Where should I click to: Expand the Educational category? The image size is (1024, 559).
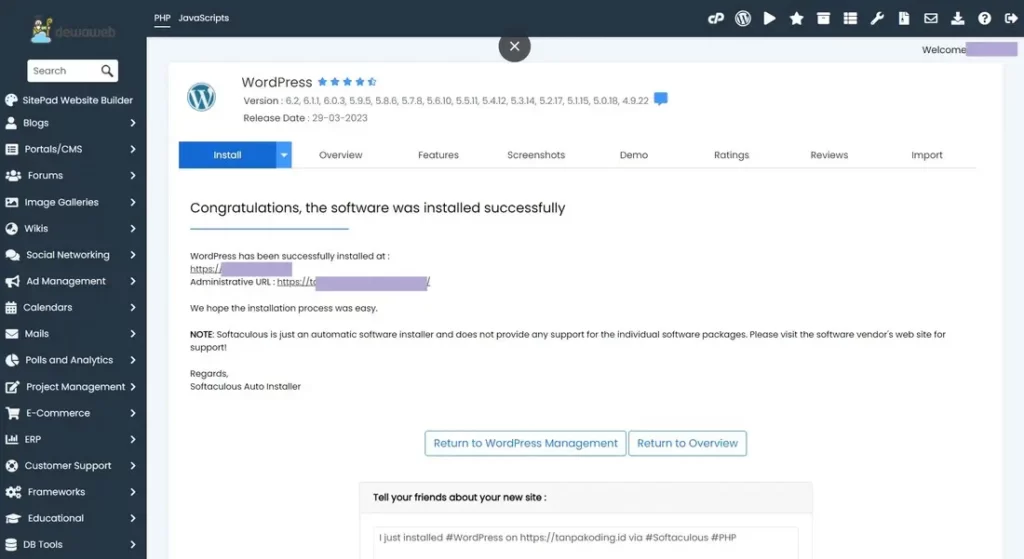coord(71,518)
